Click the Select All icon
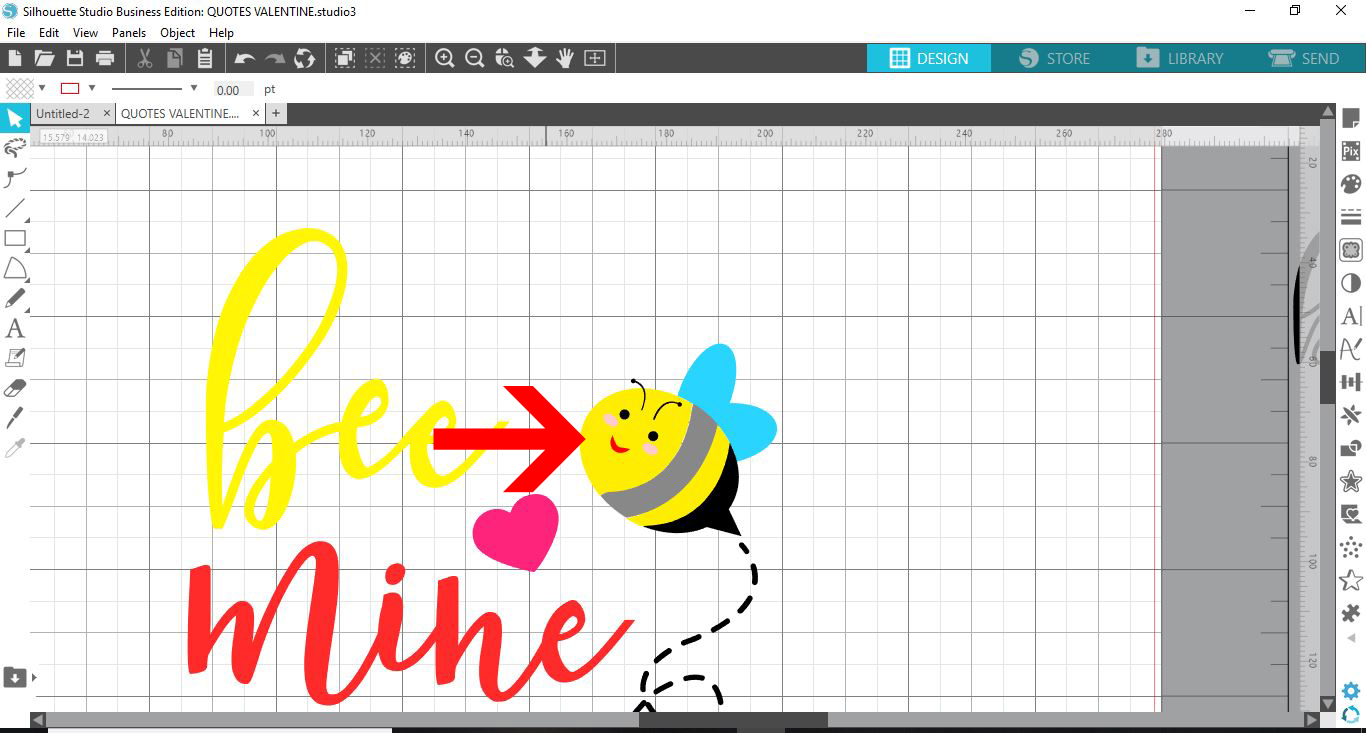The width and height of the screenshot is (1366, 733). [x=345, y=59]
